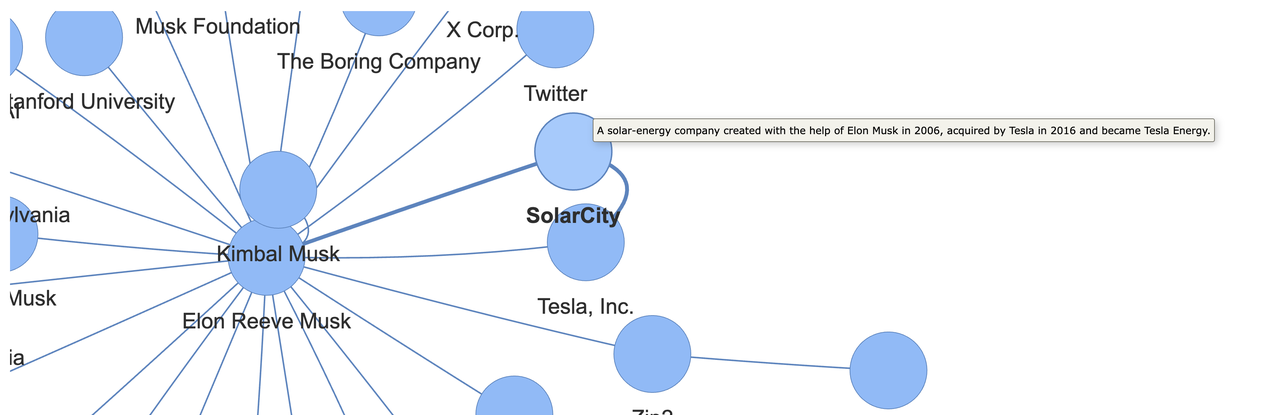Select the Tesla, Inc. node circle

[586, 241]
